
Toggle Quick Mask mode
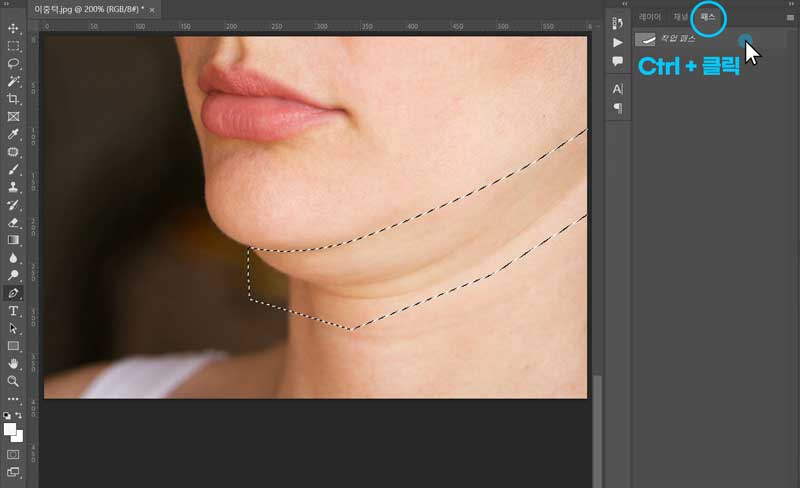(13, 454)
